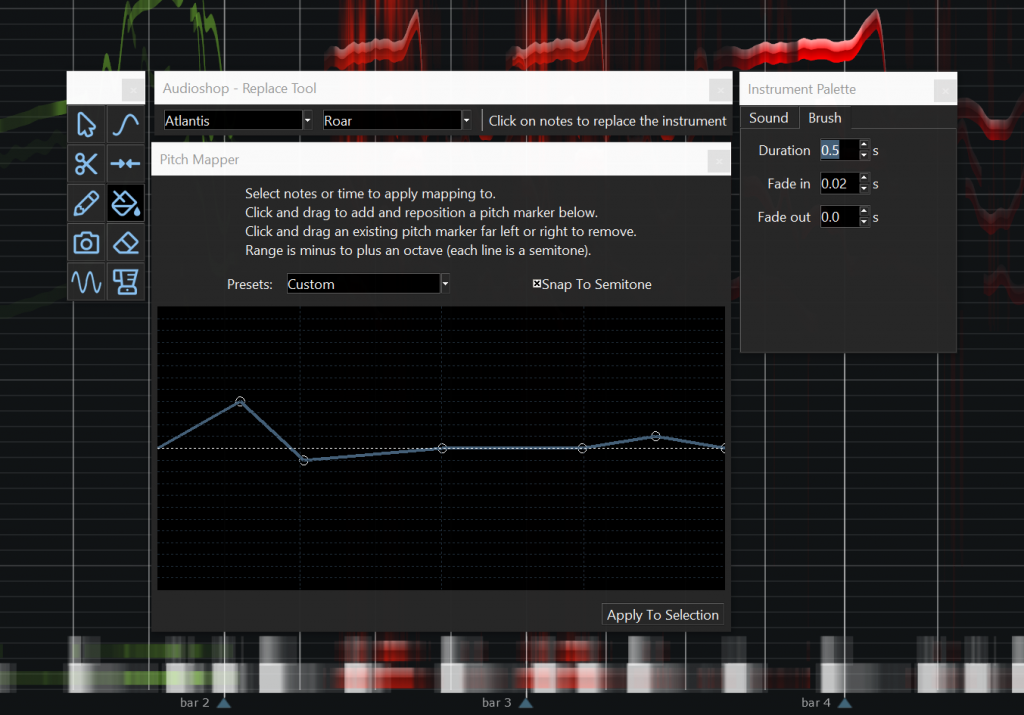Close the Instrument Palette panel

944,90
